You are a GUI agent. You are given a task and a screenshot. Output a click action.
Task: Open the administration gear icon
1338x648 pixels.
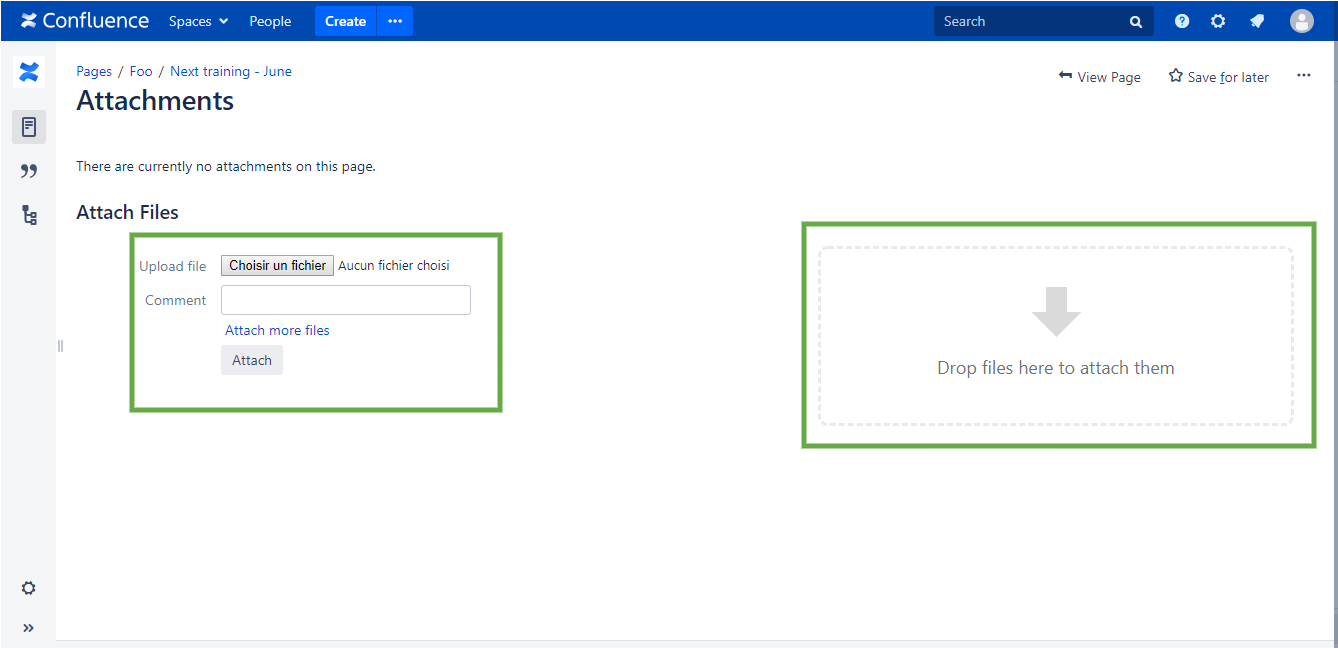(x=1218, y=20)
